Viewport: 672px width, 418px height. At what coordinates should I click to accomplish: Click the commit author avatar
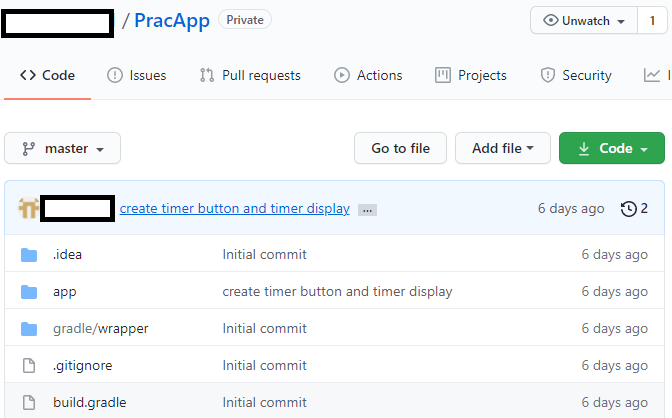pyautogui.click(x=28, y=209)
